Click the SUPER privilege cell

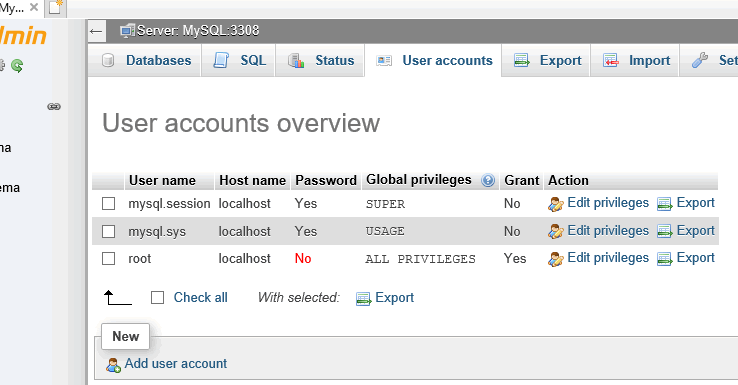(385, 204)
